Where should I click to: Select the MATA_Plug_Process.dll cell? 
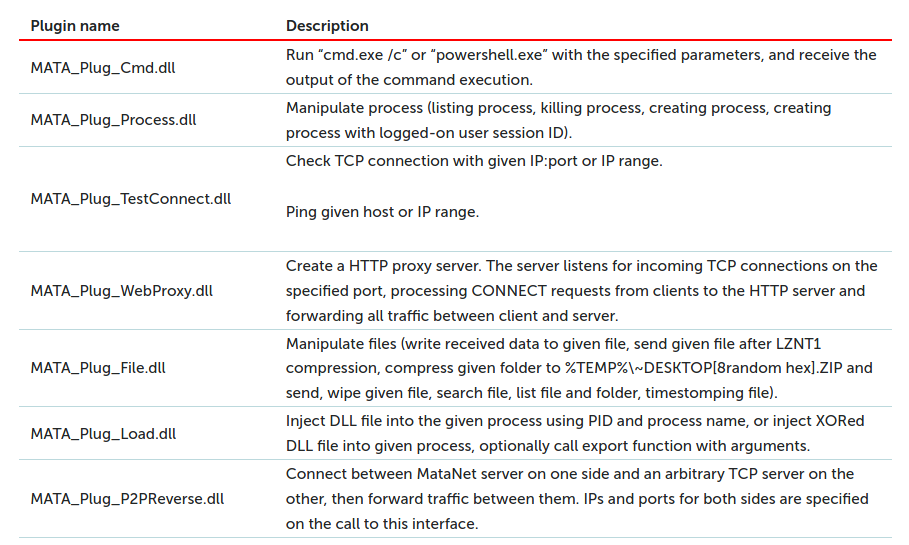113,120
